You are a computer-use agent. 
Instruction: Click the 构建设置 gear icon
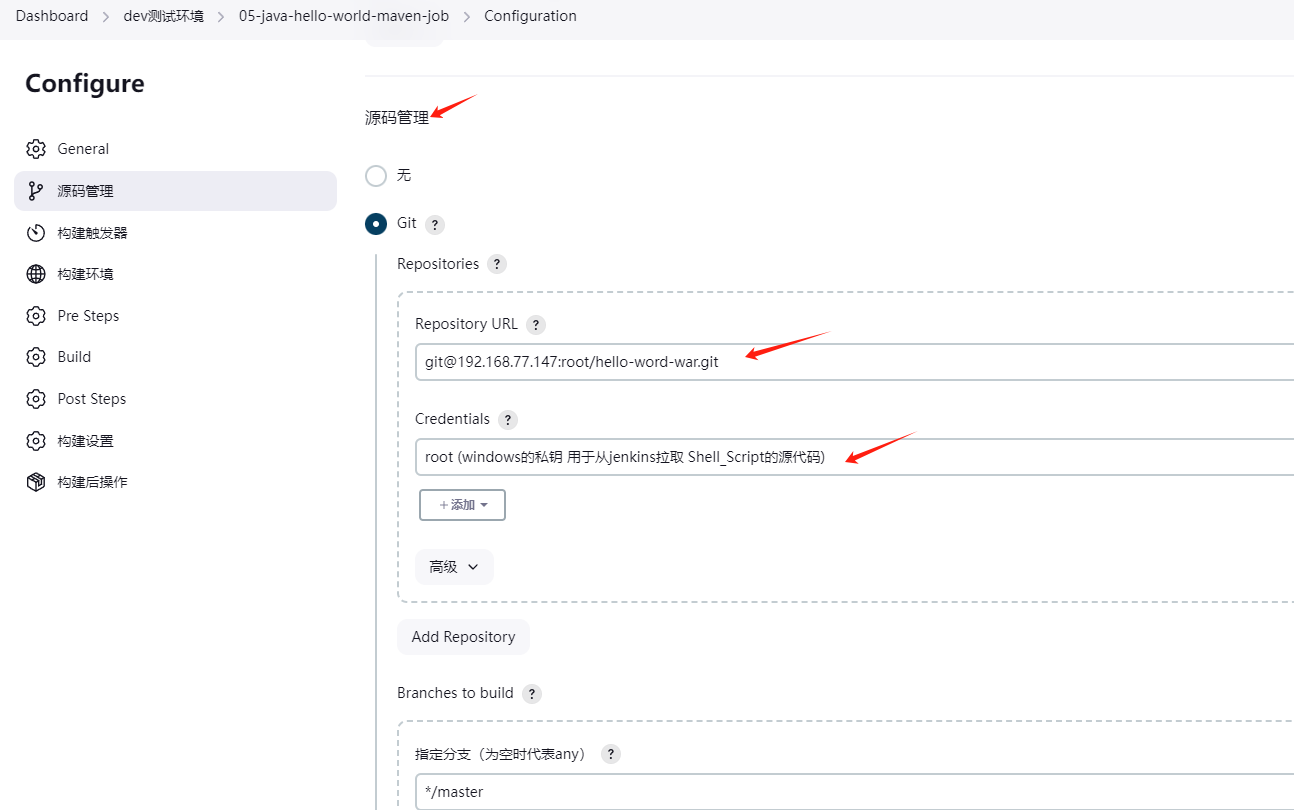click(x=36, y=441)
